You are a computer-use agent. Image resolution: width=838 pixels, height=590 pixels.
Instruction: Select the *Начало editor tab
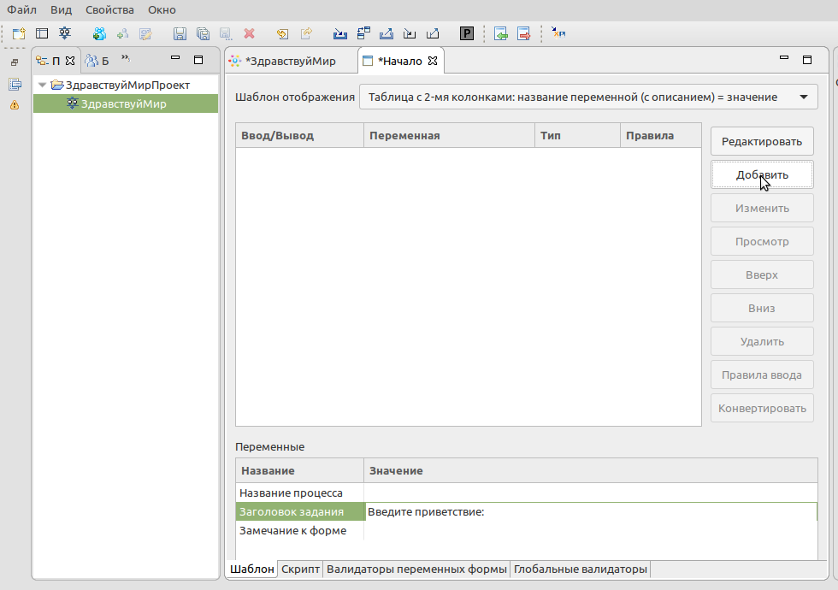[x=400, y=61]
